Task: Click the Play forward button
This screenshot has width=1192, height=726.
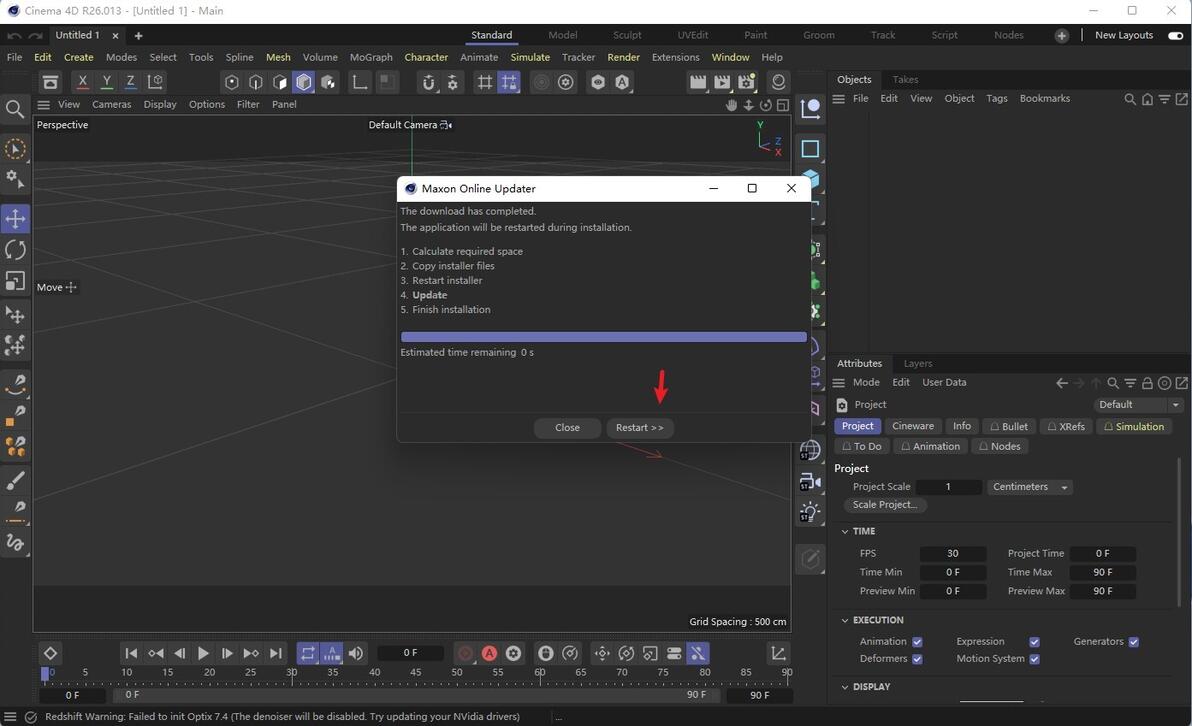Action: click(203, 653)
